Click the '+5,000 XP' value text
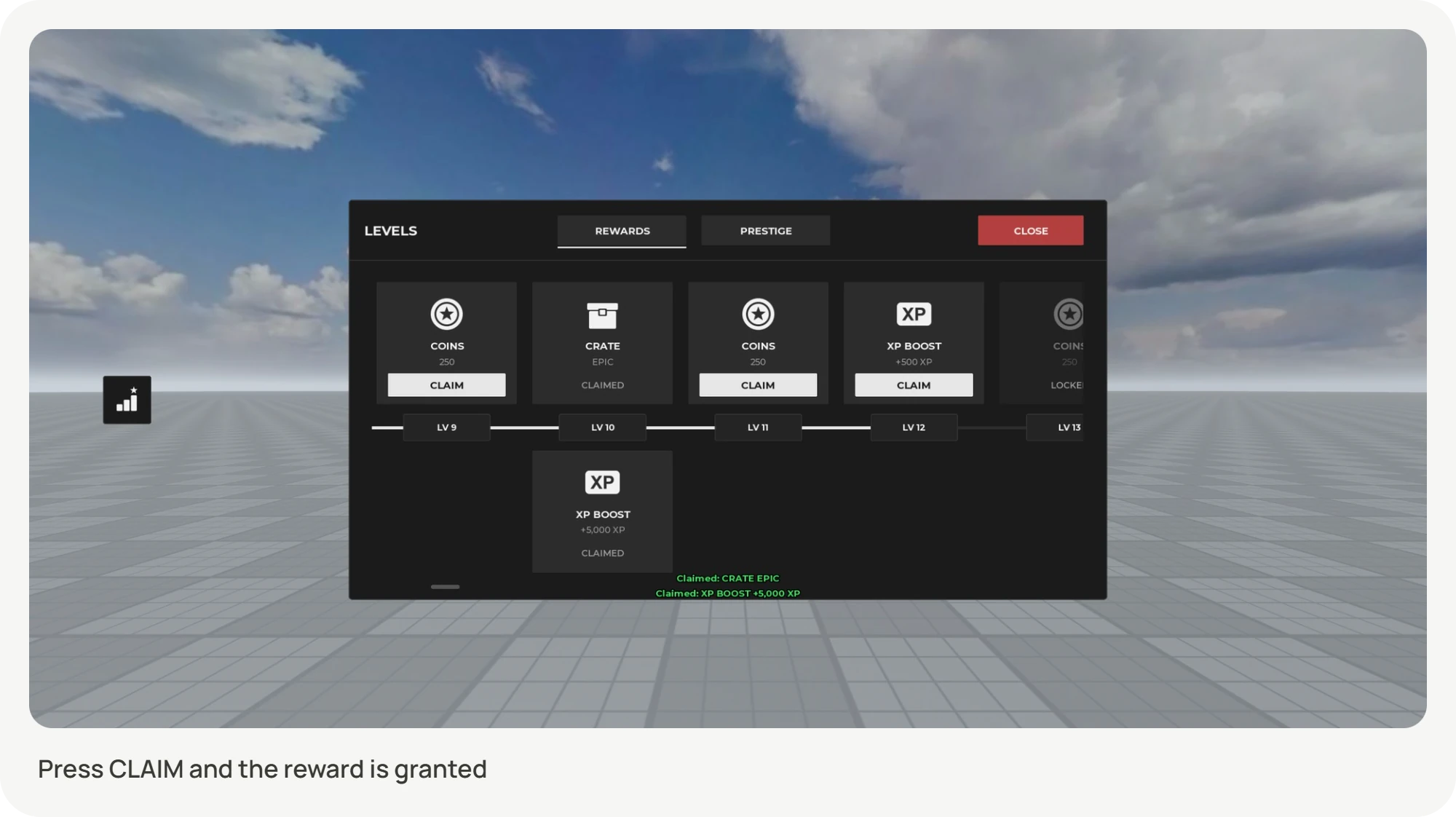The width and height of the screenshot is (1456, 817). pyautogui.click(x=602, y=530)
